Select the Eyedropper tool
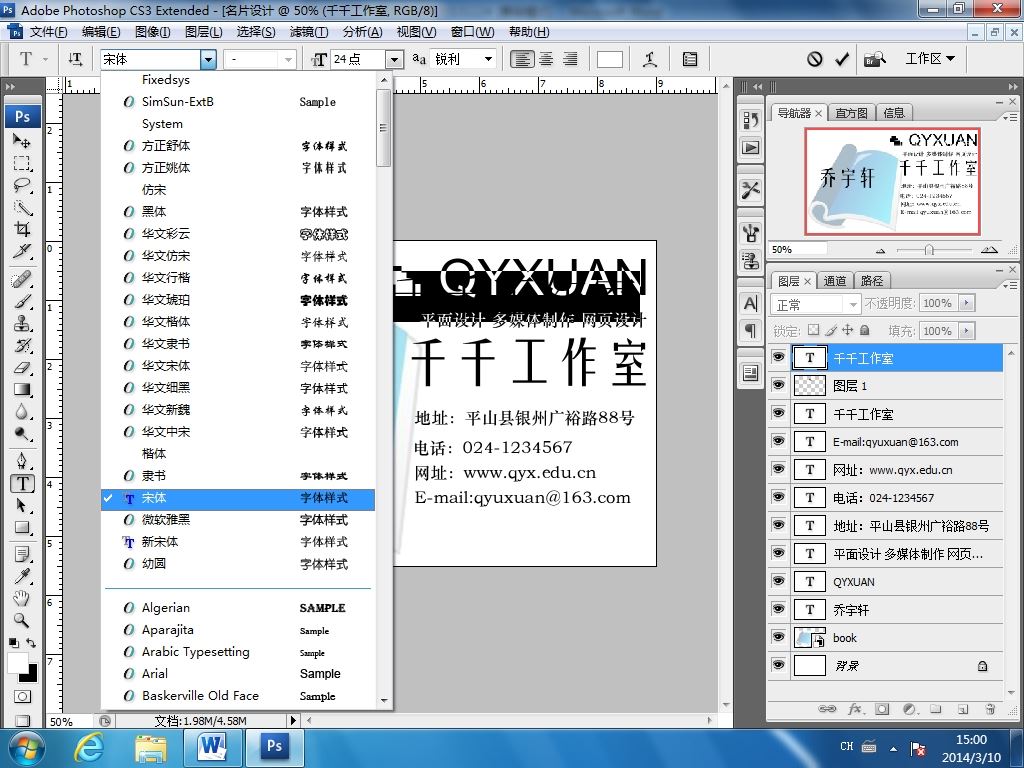The image size is (1024, 768). tap(22, 576)
